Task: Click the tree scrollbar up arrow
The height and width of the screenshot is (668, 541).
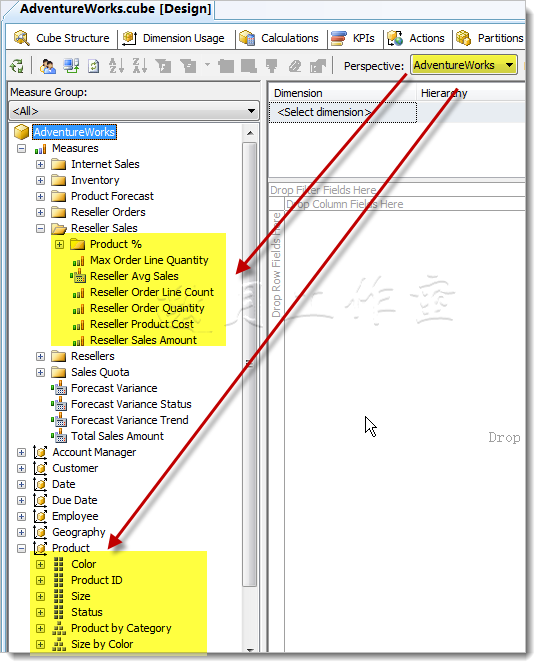Action: tap(250, 133)
